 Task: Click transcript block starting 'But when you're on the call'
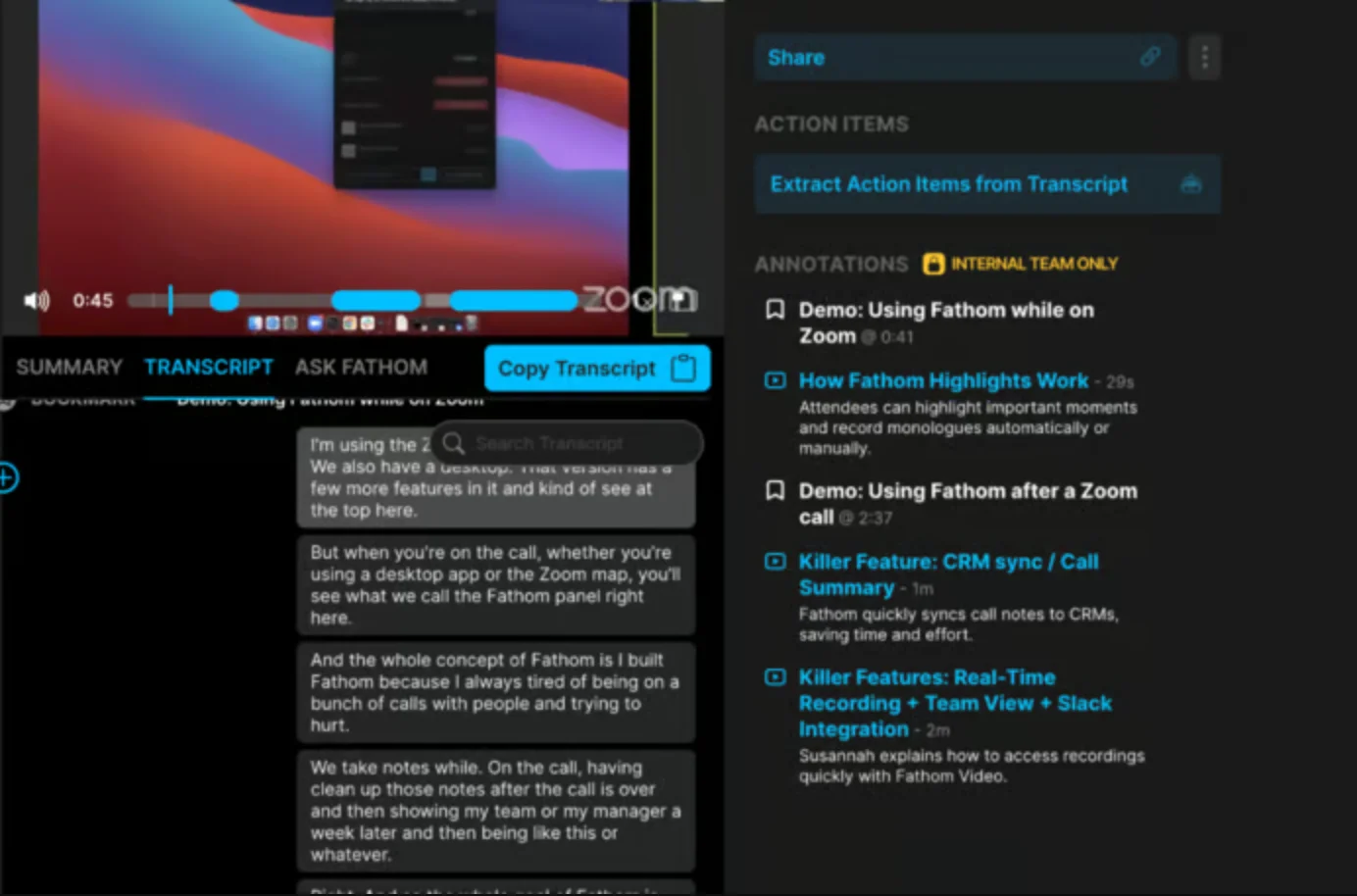(496, 585)
